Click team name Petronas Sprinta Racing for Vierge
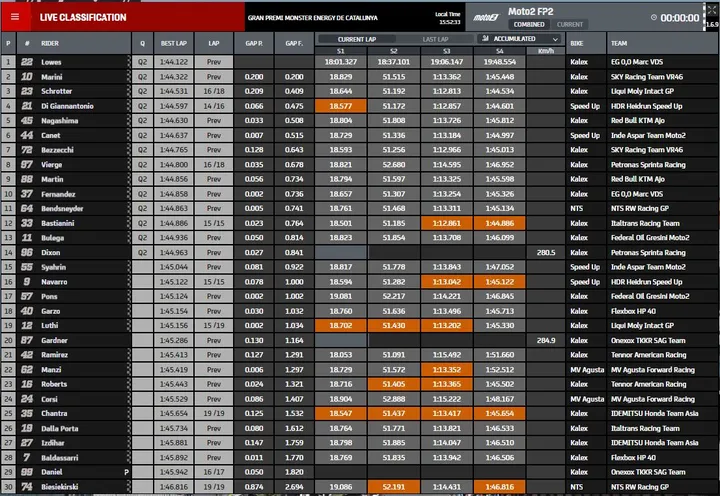 tap(648, 164)
